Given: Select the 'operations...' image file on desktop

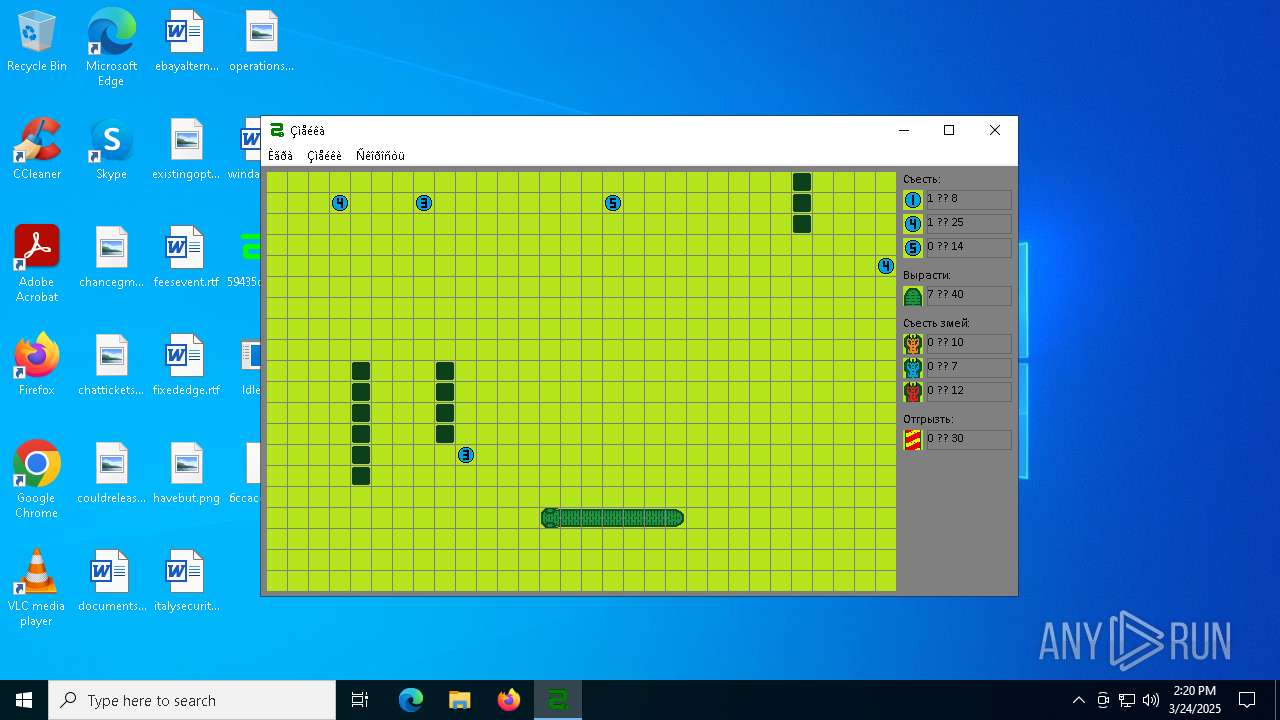Looking at the screenshot, I should click(x=261, y=41).
